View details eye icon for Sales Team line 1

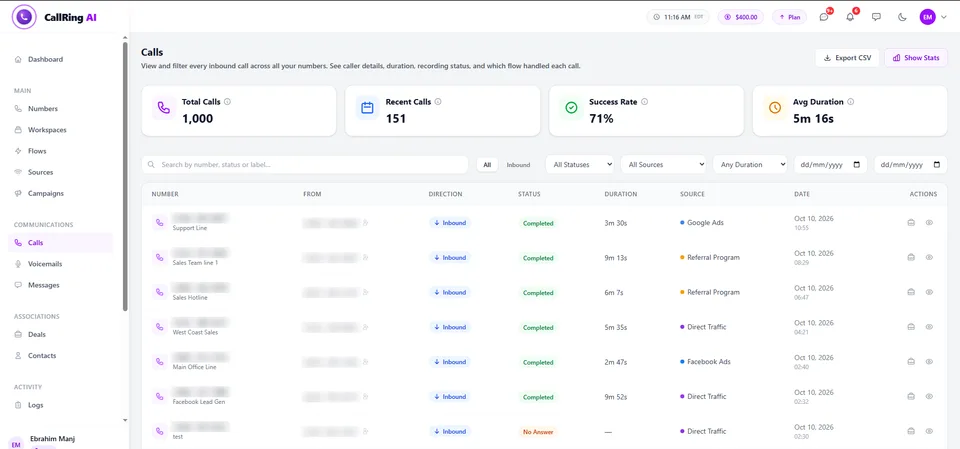click(x=929, y=257)
